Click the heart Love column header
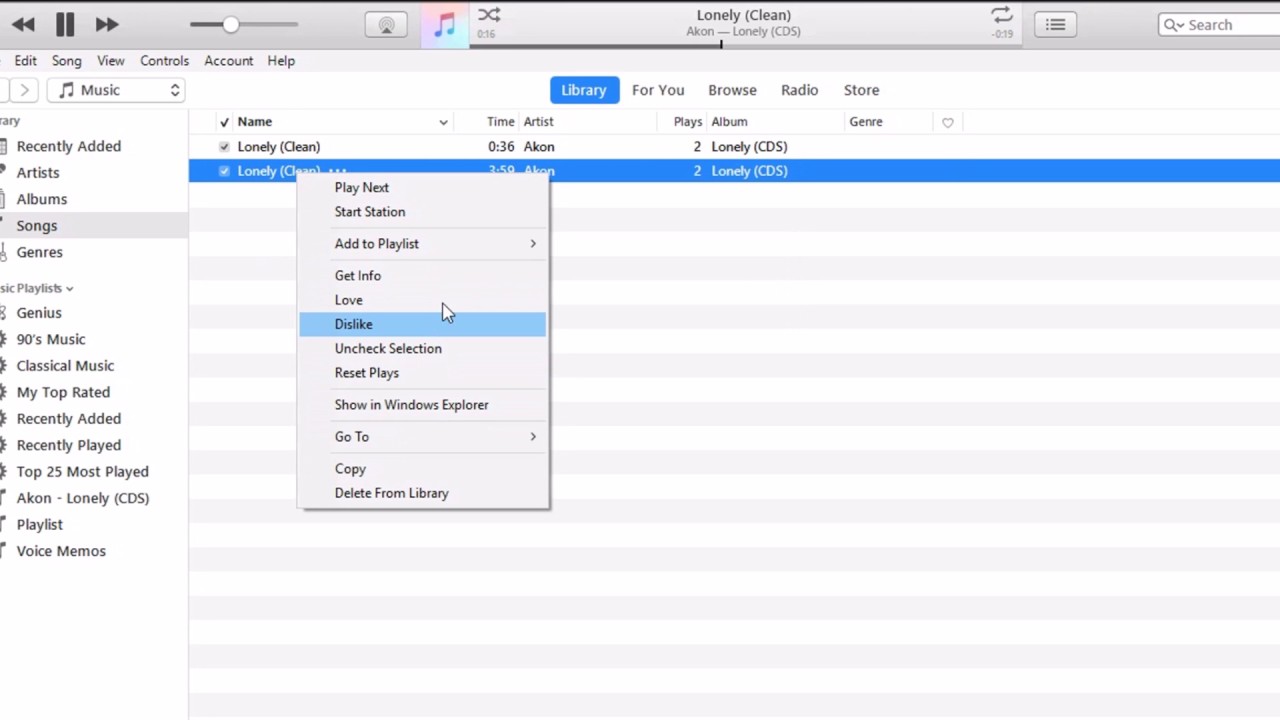Screen dimensions: 1280x720 (x=947, y=122)
